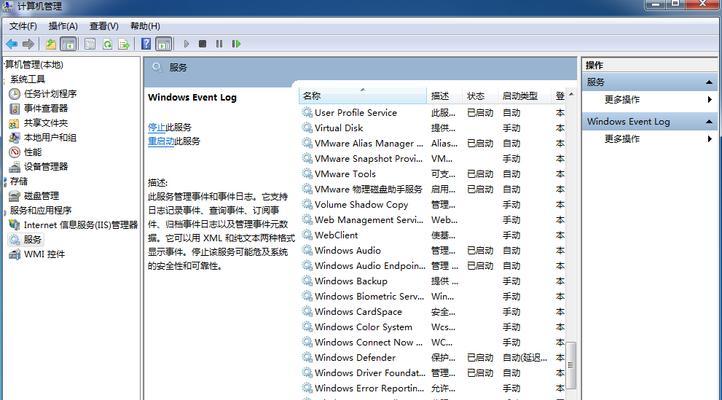Sort by the 状态 column header
The image size is (722, 400).
(x=480, y=96)
